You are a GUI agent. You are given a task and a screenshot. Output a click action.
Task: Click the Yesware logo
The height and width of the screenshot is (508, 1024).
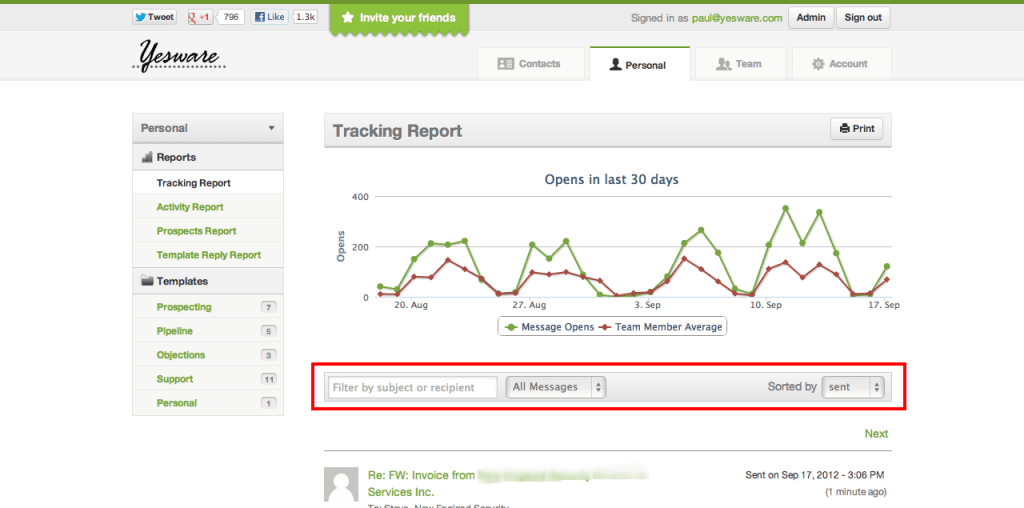tap(178, 56)
